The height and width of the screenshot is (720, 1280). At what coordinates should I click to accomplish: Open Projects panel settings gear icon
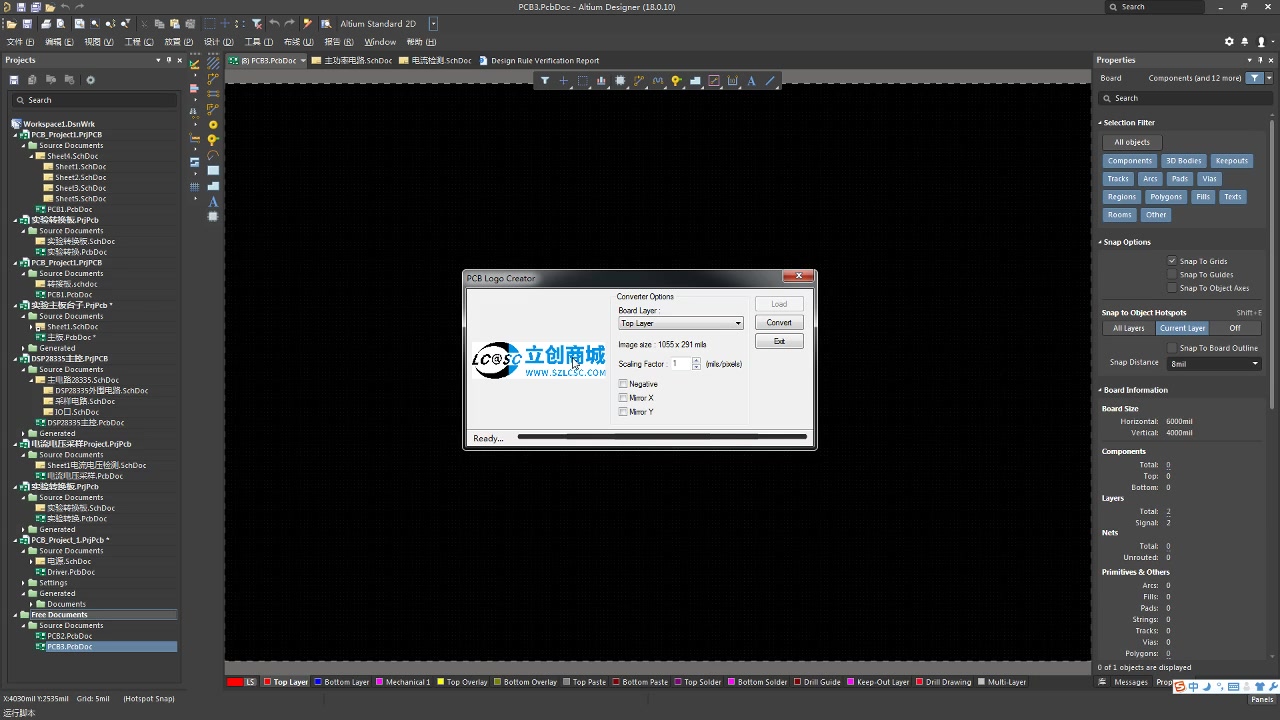point(90,80)
